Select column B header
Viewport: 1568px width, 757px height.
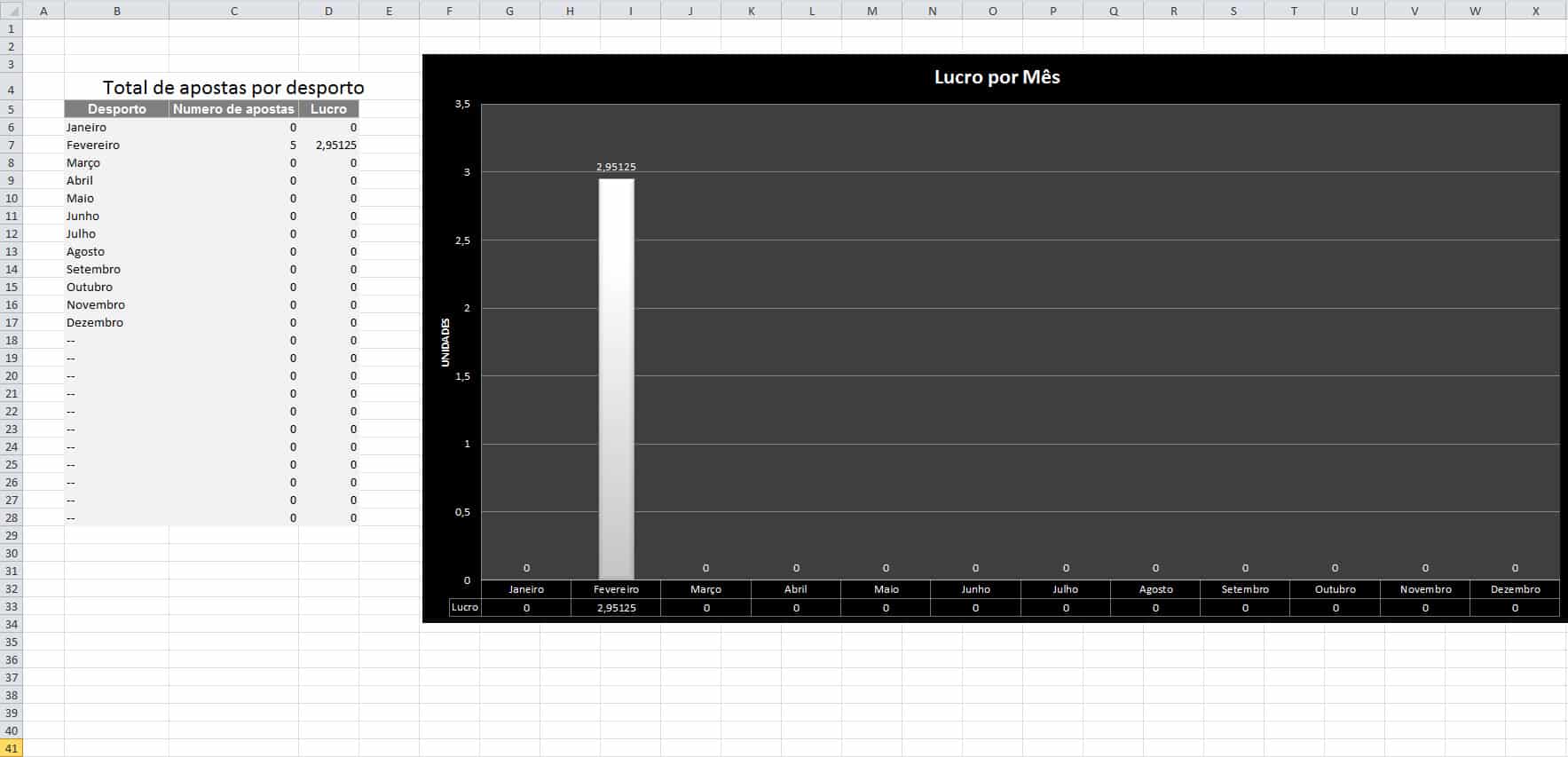pos(116,11)
